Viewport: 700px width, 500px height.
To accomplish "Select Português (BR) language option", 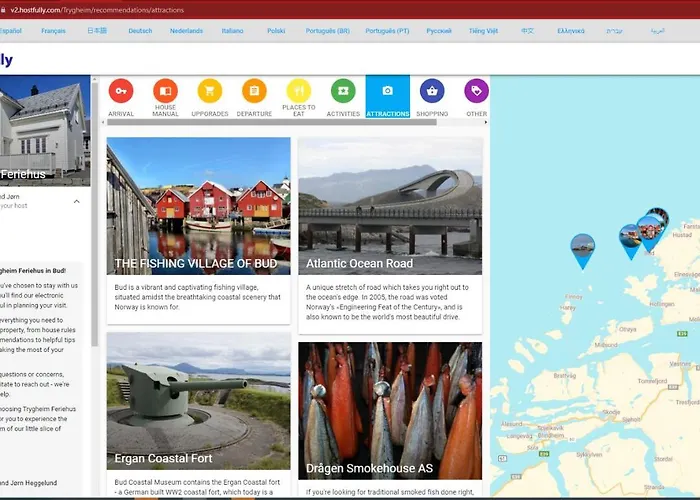I will click(326, 31).
